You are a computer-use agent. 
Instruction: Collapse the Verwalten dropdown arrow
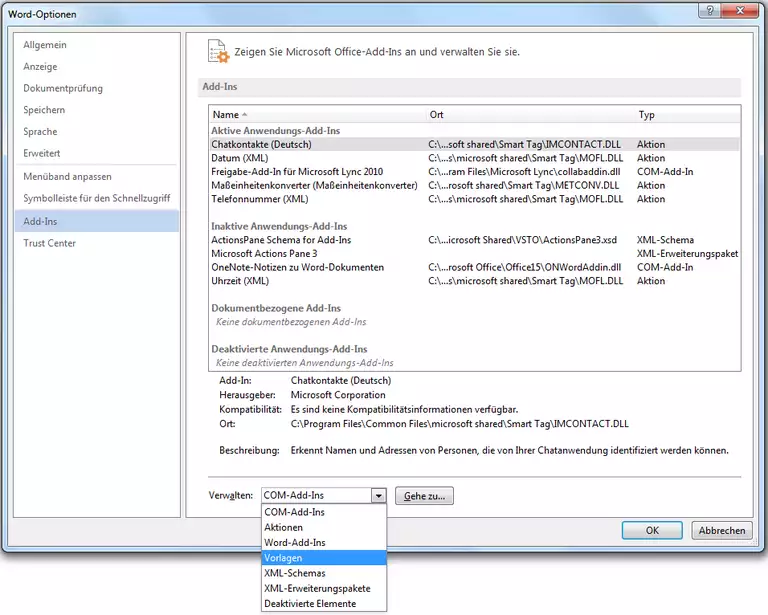tap(378, 495)
